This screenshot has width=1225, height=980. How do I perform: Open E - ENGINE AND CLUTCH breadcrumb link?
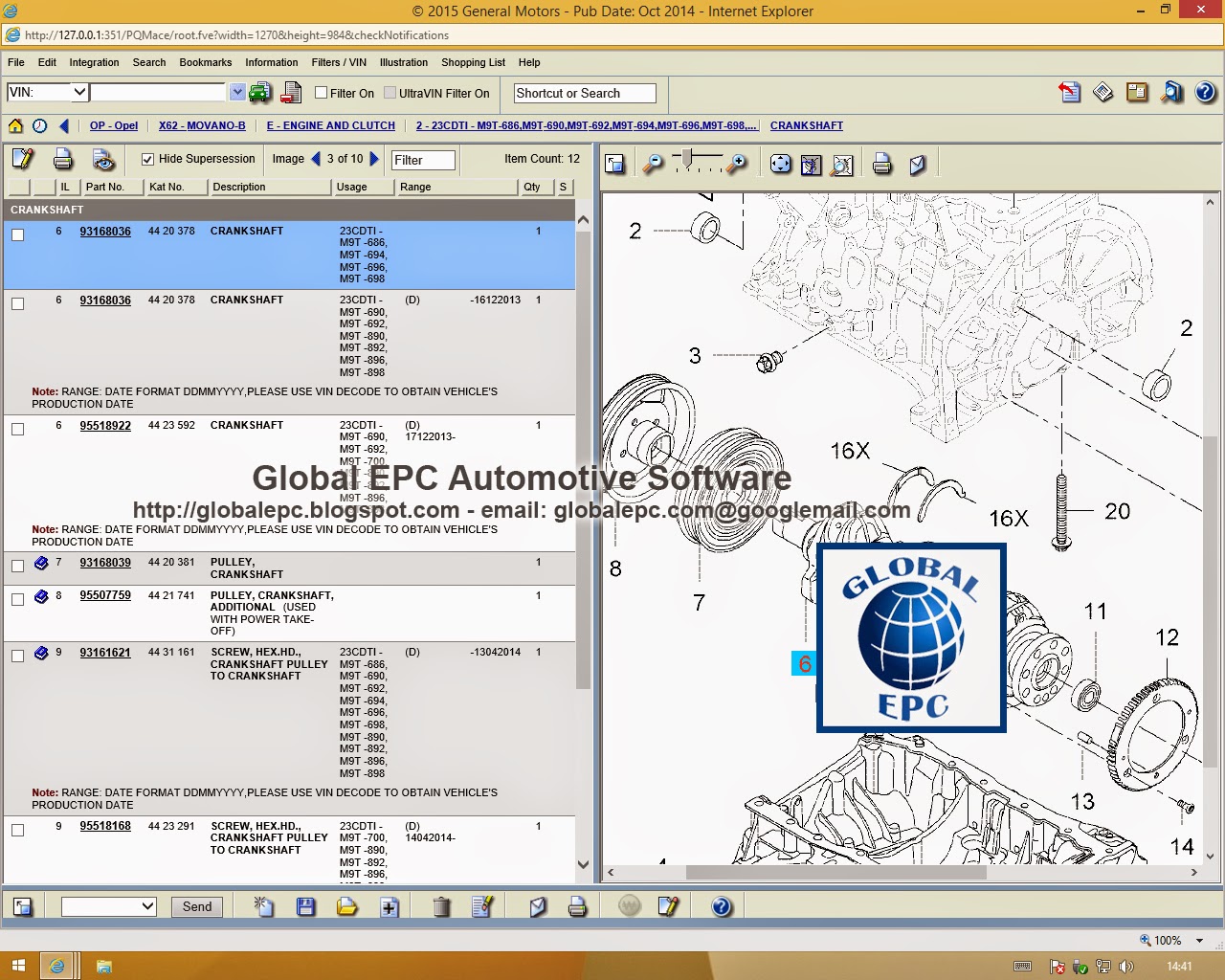(x=331, y=125)
